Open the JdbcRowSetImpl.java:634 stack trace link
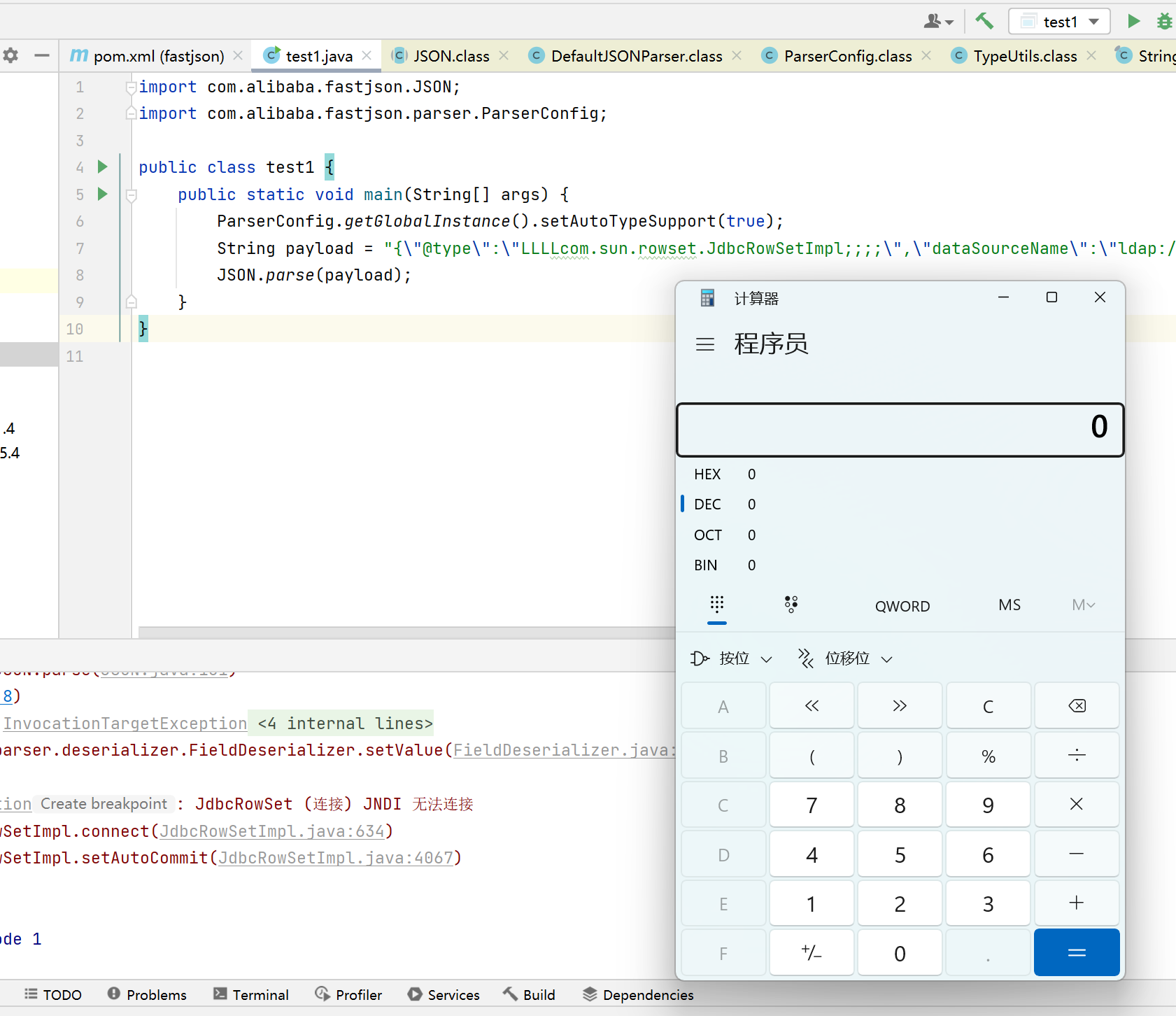 click(272, 831)
